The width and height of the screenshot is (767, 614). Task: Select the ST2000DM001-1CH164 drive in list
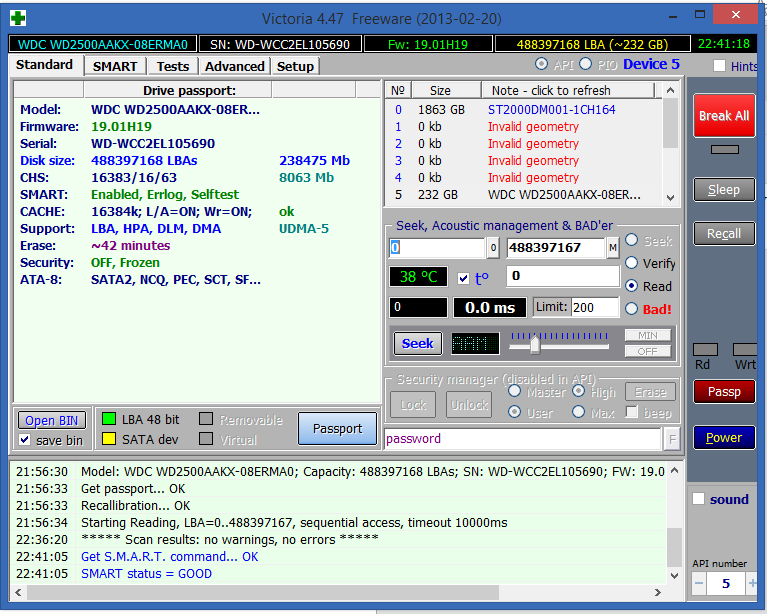pos(551,110)
